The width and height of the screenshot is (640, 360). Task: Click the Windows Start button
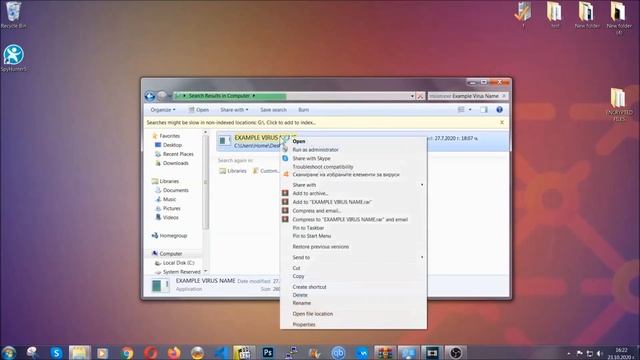pyautogui.click(x=9, y=353)
